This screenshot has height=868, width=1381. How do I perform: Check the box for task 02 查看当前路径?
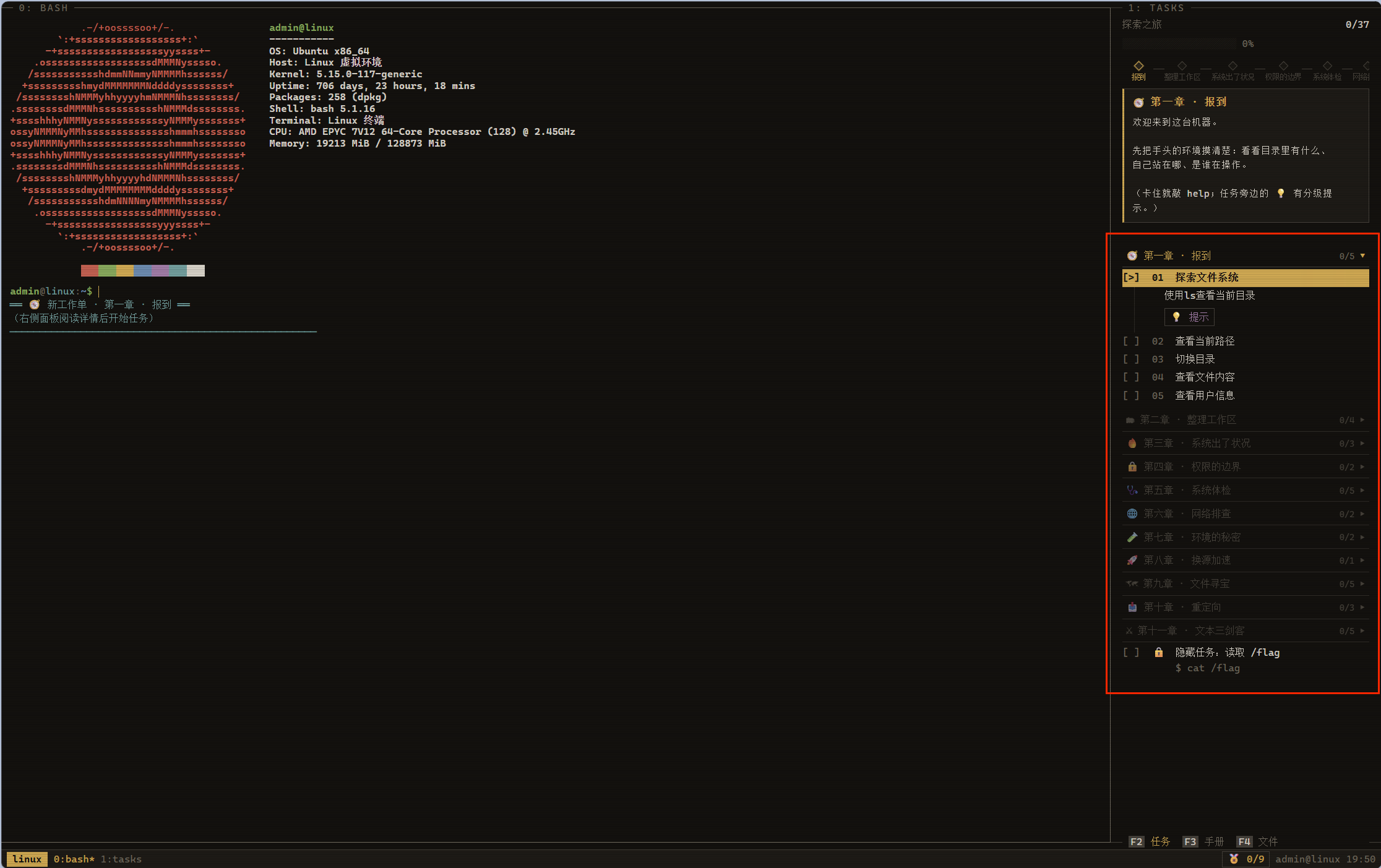click(1131, 341)
